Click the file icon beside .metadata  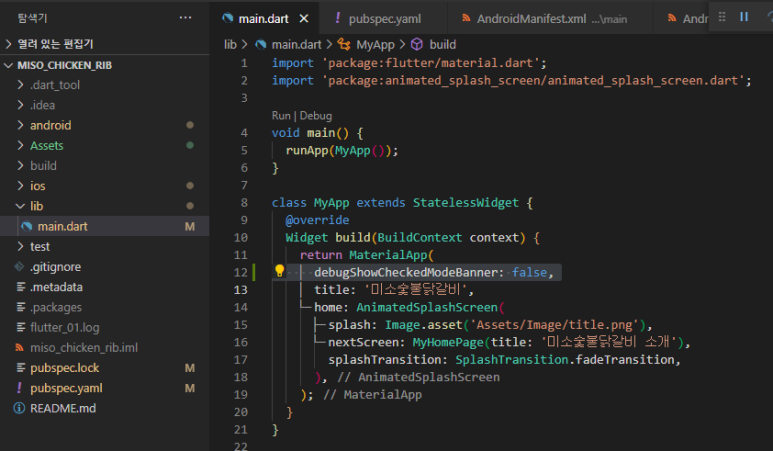click(x=21, y=287)
